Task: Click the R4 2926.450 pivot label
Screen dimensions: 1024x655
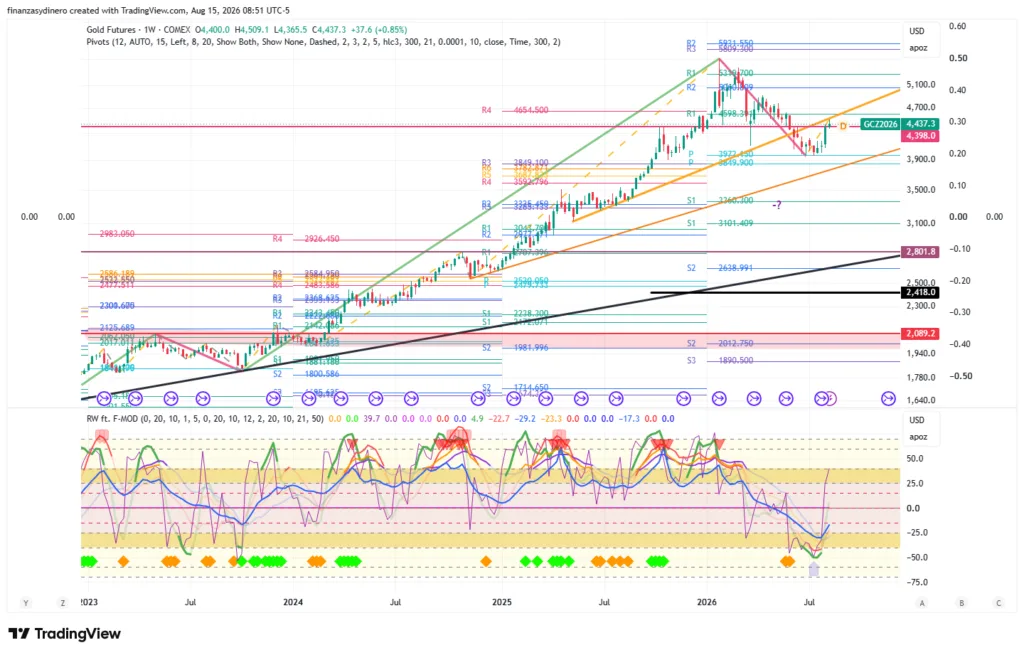Action: [306, 239]
